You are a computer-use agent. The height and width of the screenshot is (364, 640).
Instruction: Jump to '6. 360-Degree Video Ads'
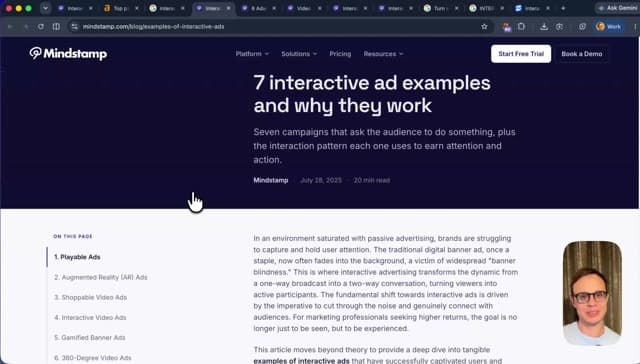tap(93, 358)
